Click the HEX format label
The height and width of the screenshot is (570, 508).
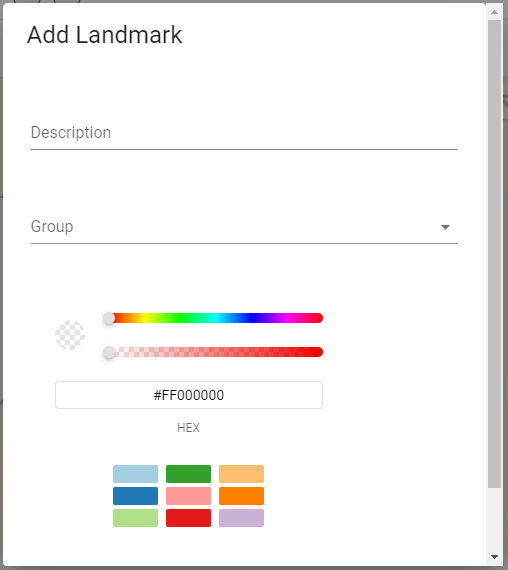(188, 428)
